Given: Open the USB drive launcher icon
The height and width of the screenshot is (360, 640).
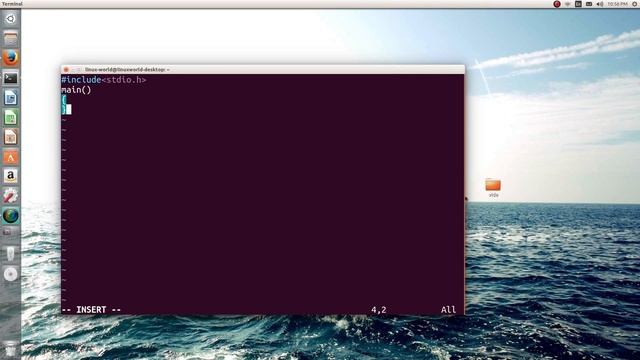Looking at the screenshot, I should [11, 254].
